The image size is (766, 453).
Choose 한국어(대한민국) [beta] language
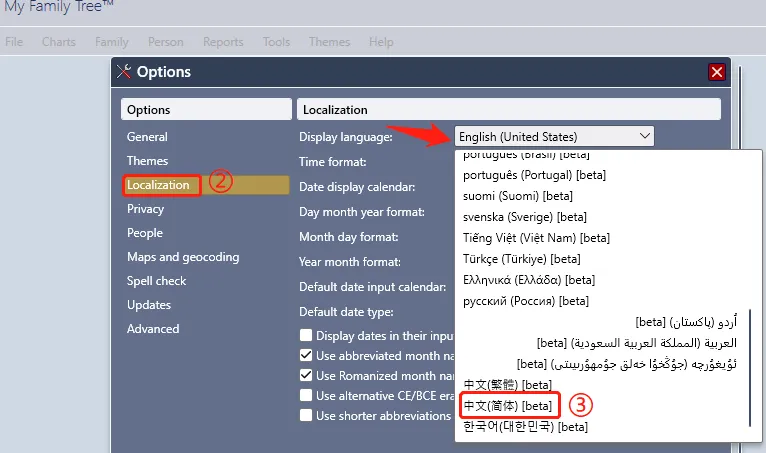(526, 427)
